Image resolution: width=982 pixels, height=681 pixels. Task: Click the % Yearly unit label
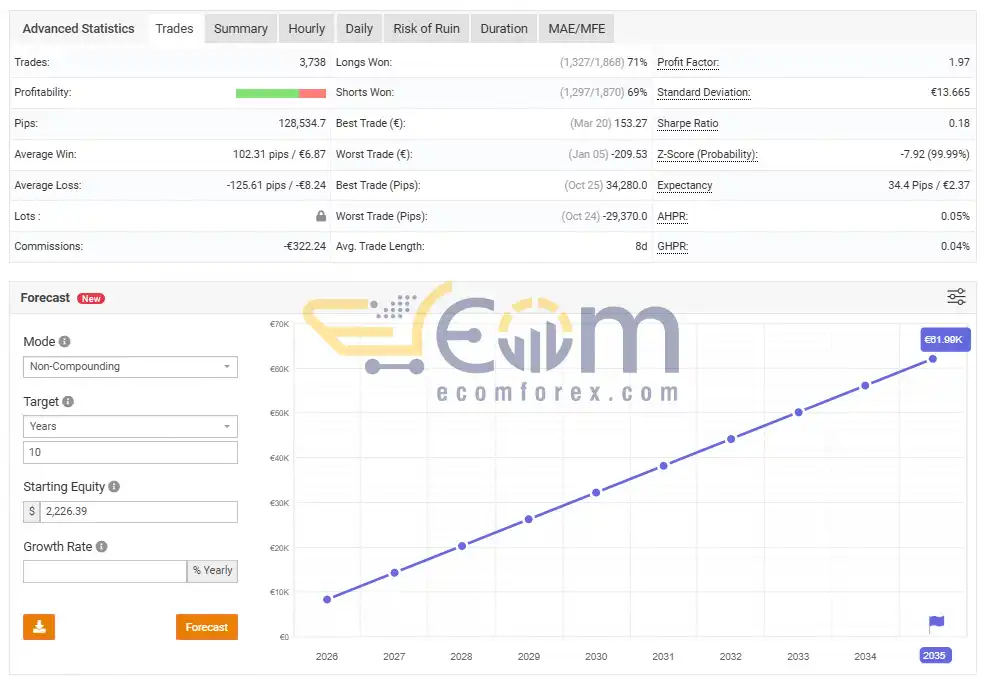point(212,571)
